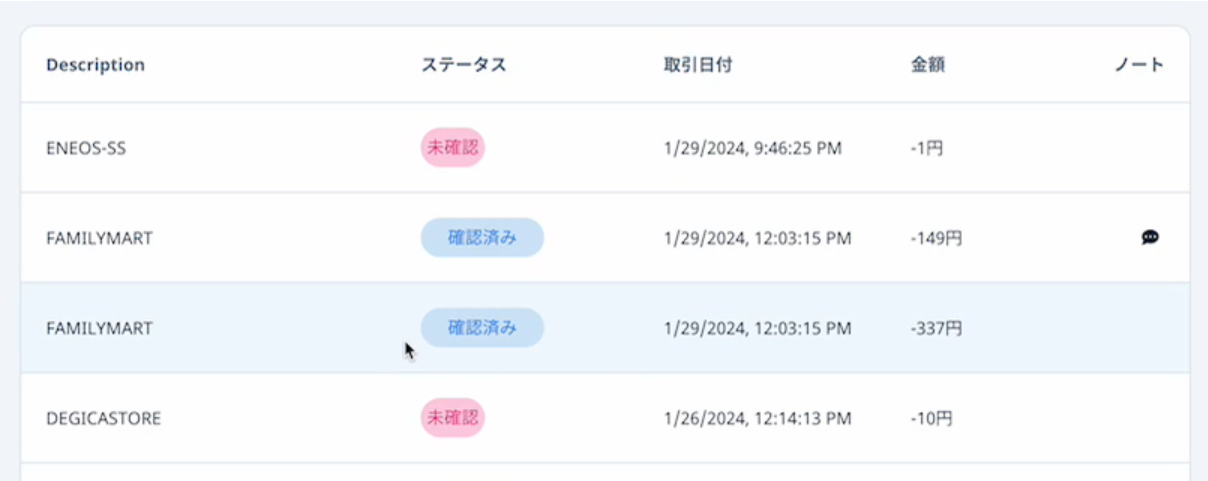The image size is (1208, 481).
Task: Select the ENEOS-SS transaction name
Action: (86, 148)
